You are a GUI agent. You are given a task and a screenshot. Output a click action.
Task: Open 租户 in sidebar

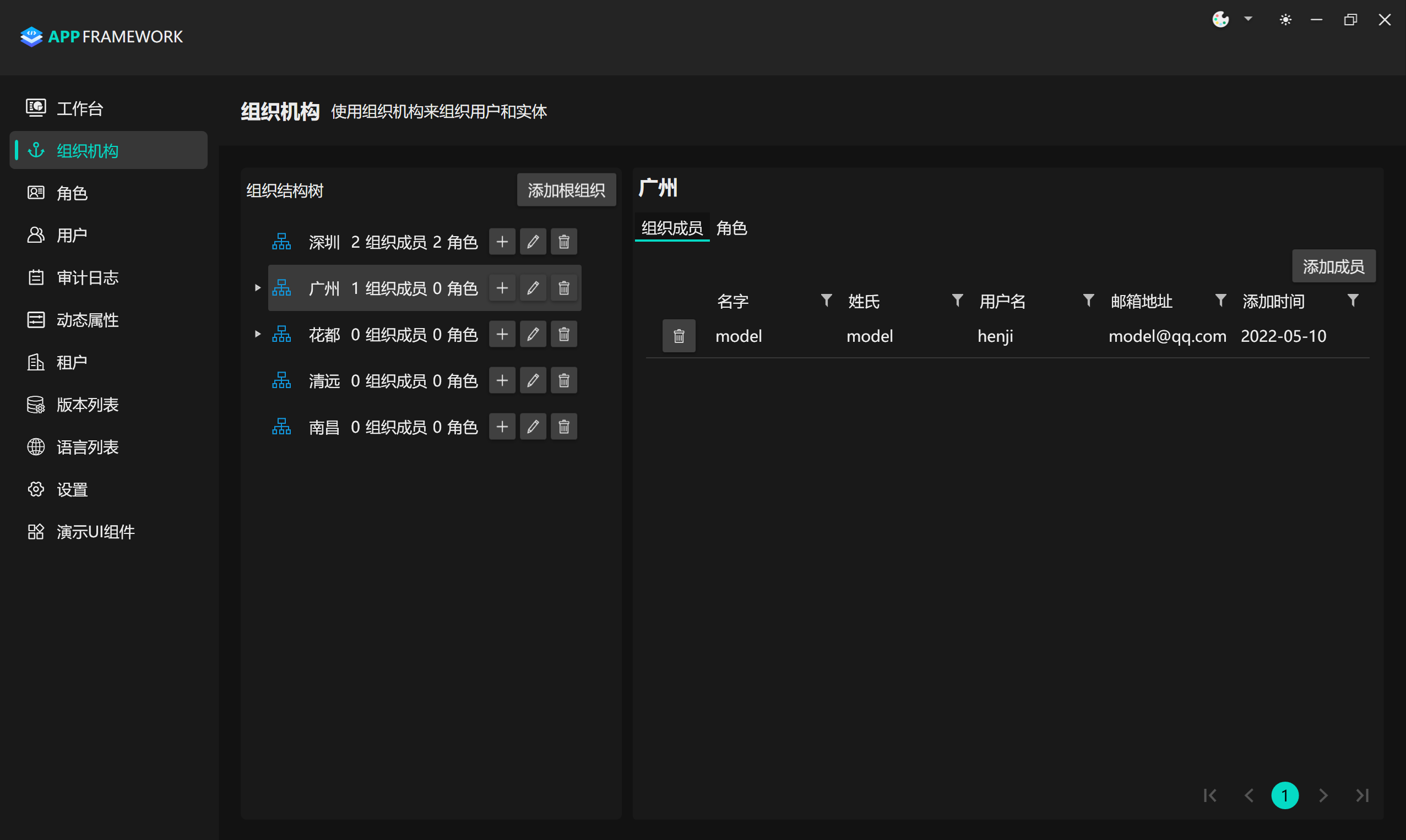[108, 362]
